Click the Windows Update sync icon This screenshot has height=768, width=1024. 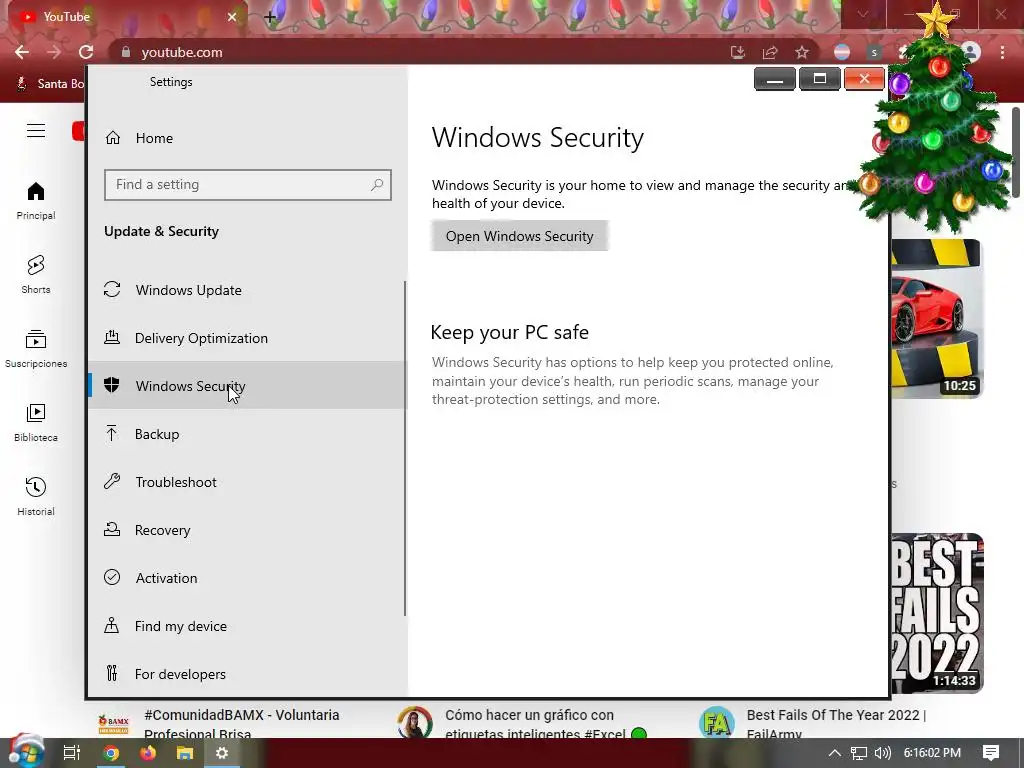[112, 289]
